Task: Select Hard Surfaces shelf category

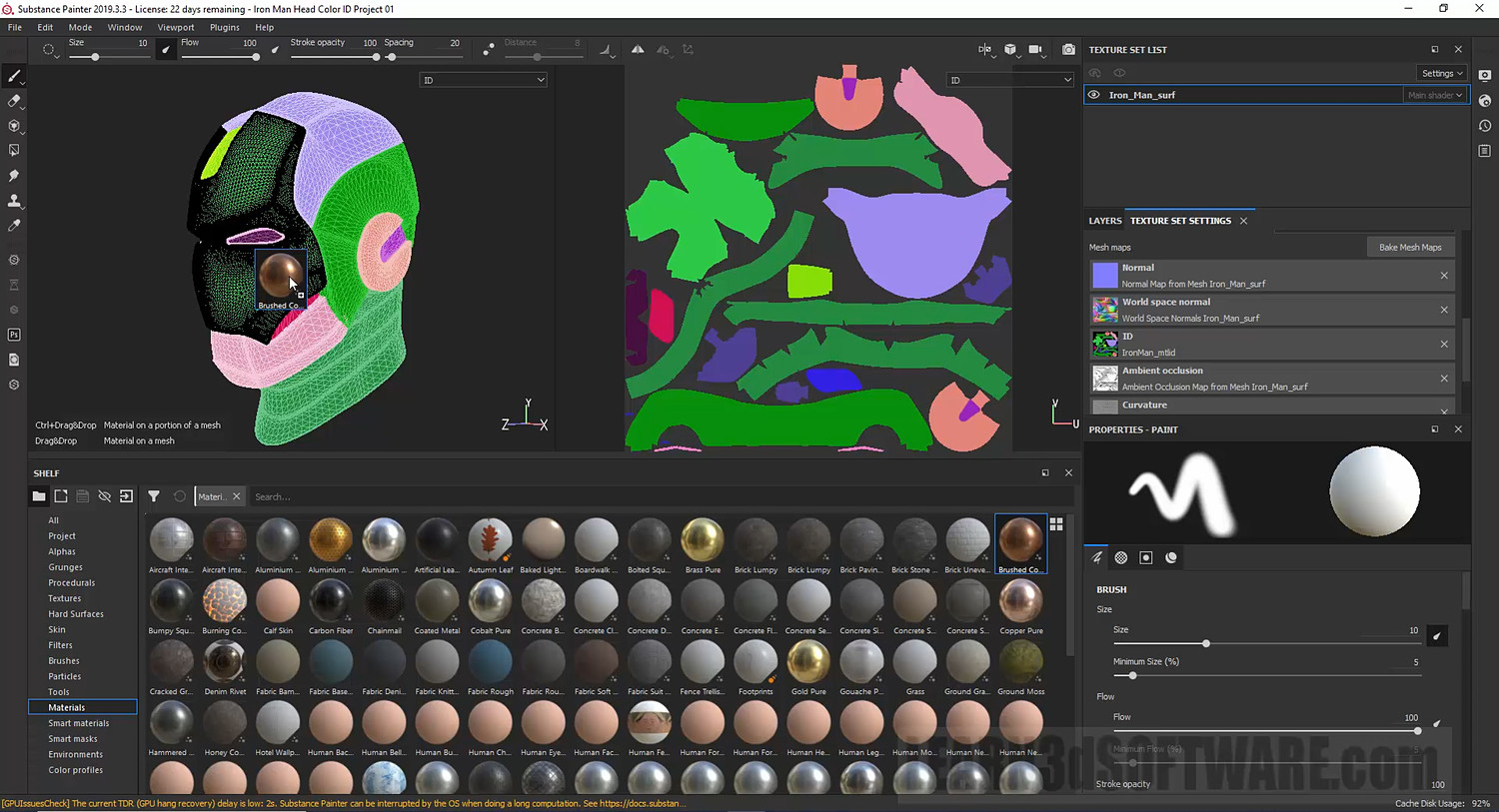Action: pyautogui.click(x=76, y=614)
